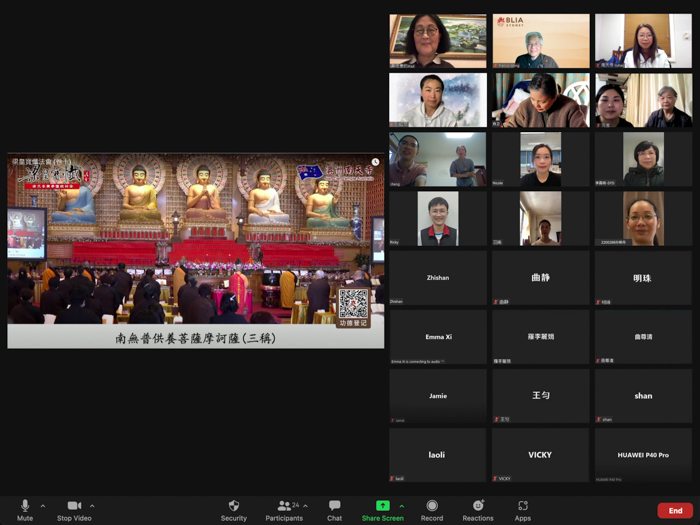Stop Video using the camera icon
This screenshot has height=525, width=700.
[74, 510]
